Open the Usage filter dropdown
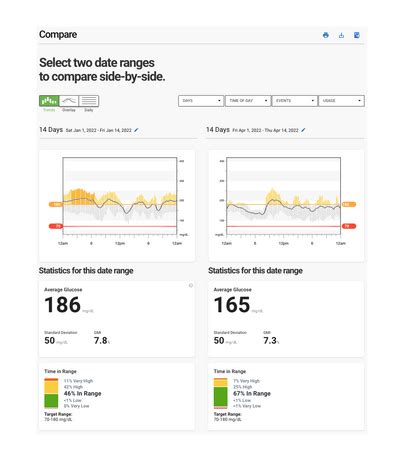Image resolution: width=414 pixels, height=468 pixels. (x=341, y=101)
